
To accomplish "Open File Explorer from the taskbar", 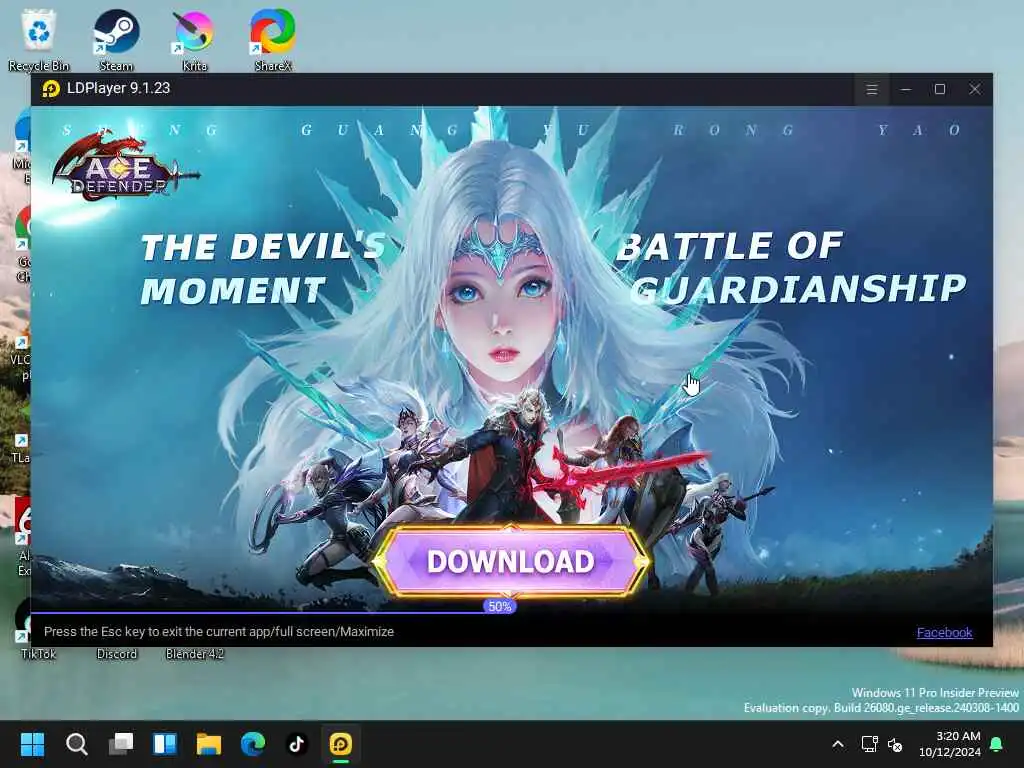I will (209, 744).
